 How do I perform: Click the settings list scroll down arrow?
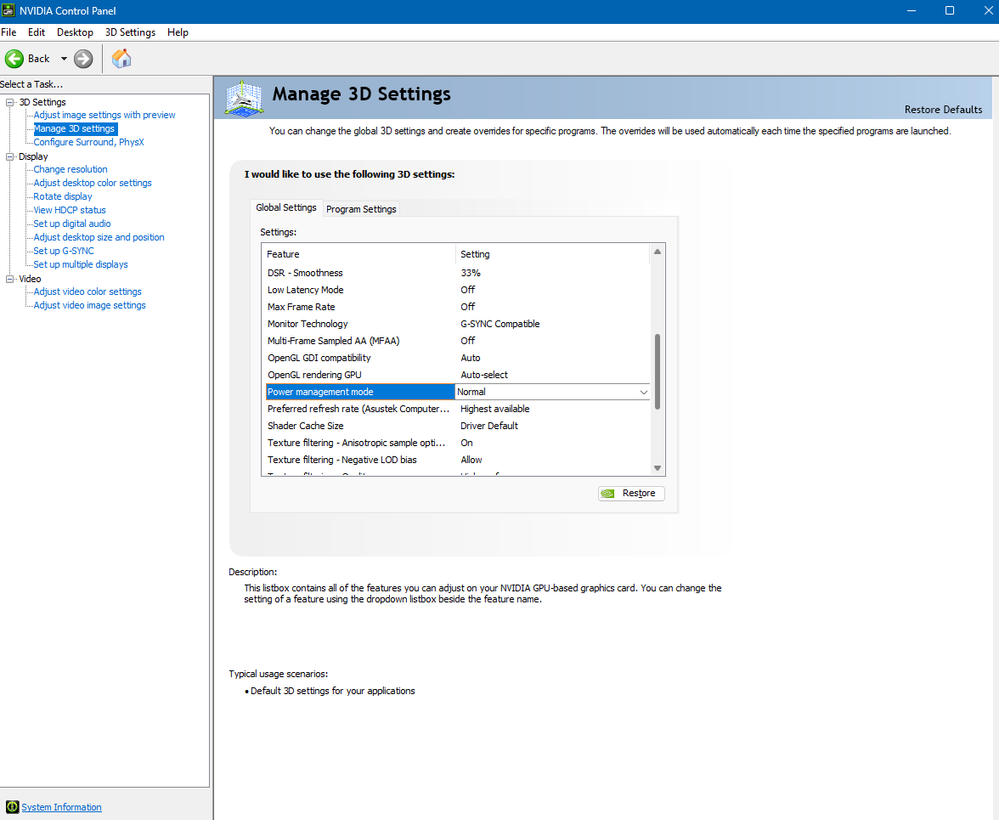point(658,468)
